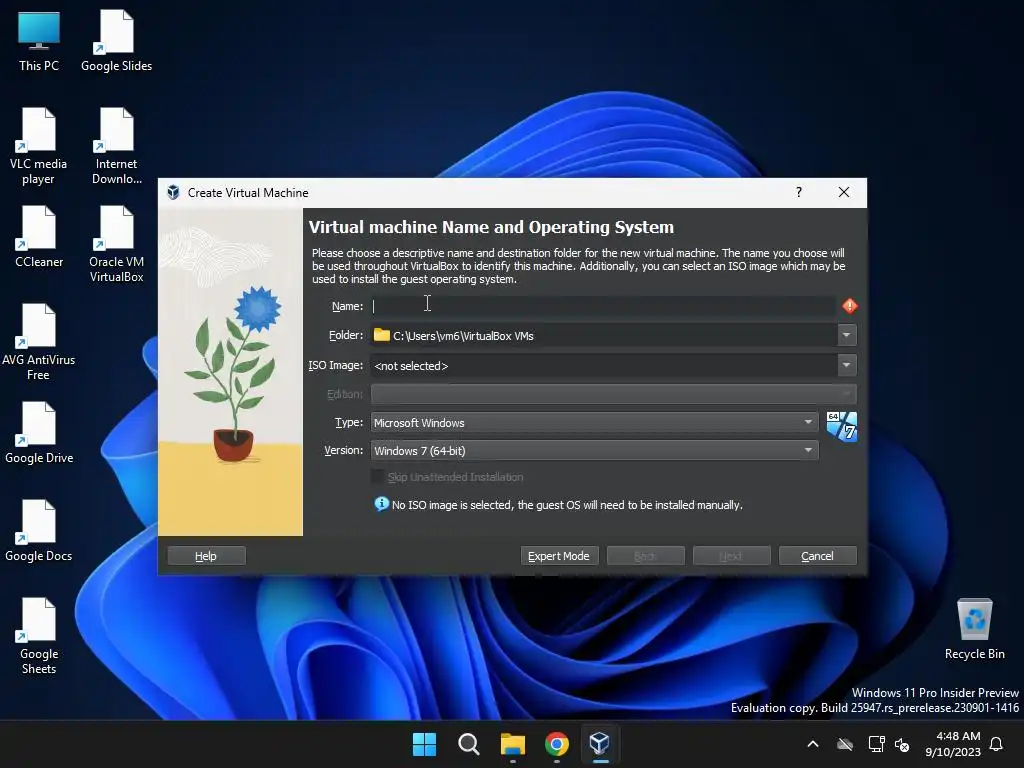The height and width of the screenshot is (768, 1024).
Task: Click the name field error warning icon
Action: (849, 306)
